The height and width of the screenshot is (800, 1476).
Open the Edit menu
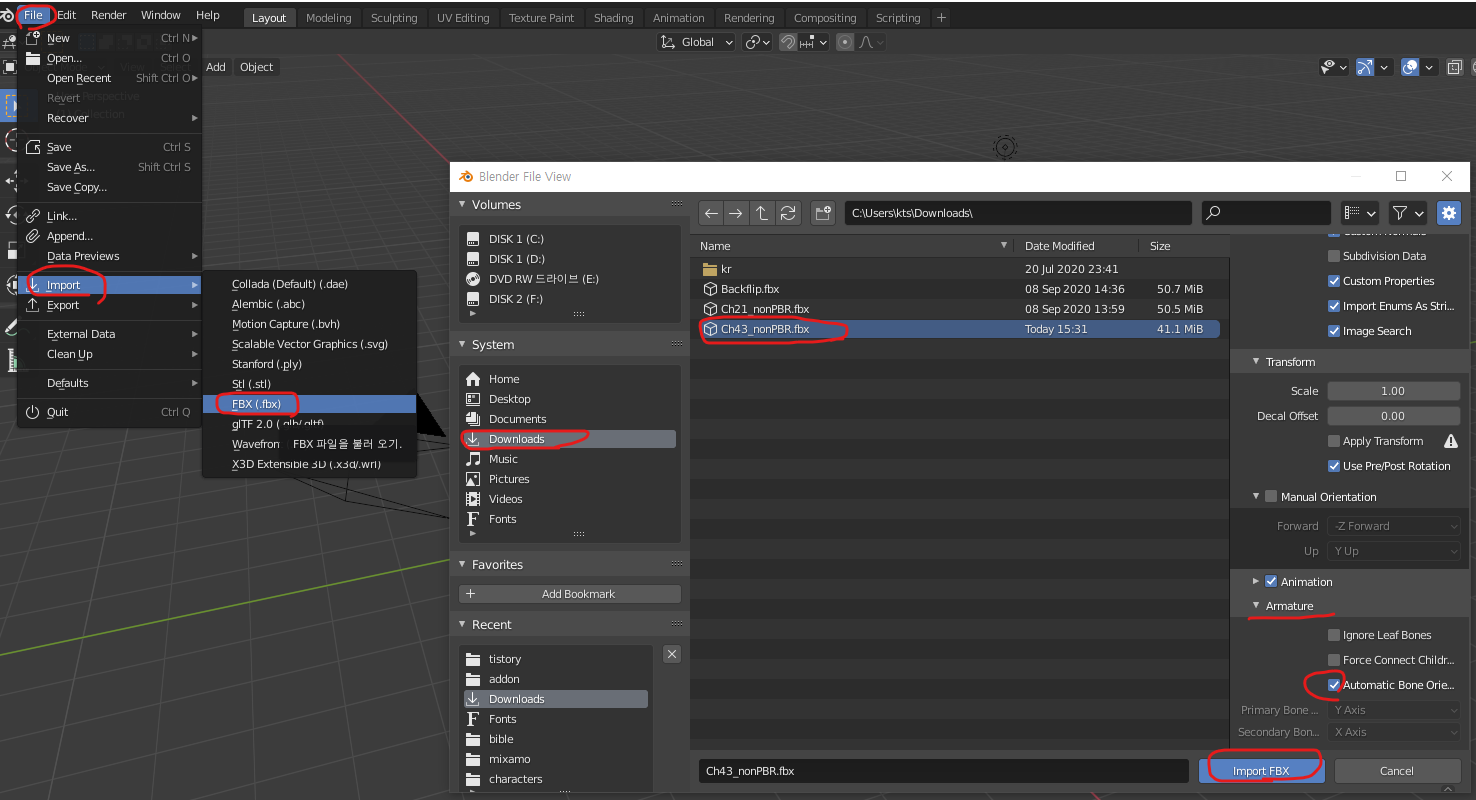pyautogui.click(x=66, y=15)
